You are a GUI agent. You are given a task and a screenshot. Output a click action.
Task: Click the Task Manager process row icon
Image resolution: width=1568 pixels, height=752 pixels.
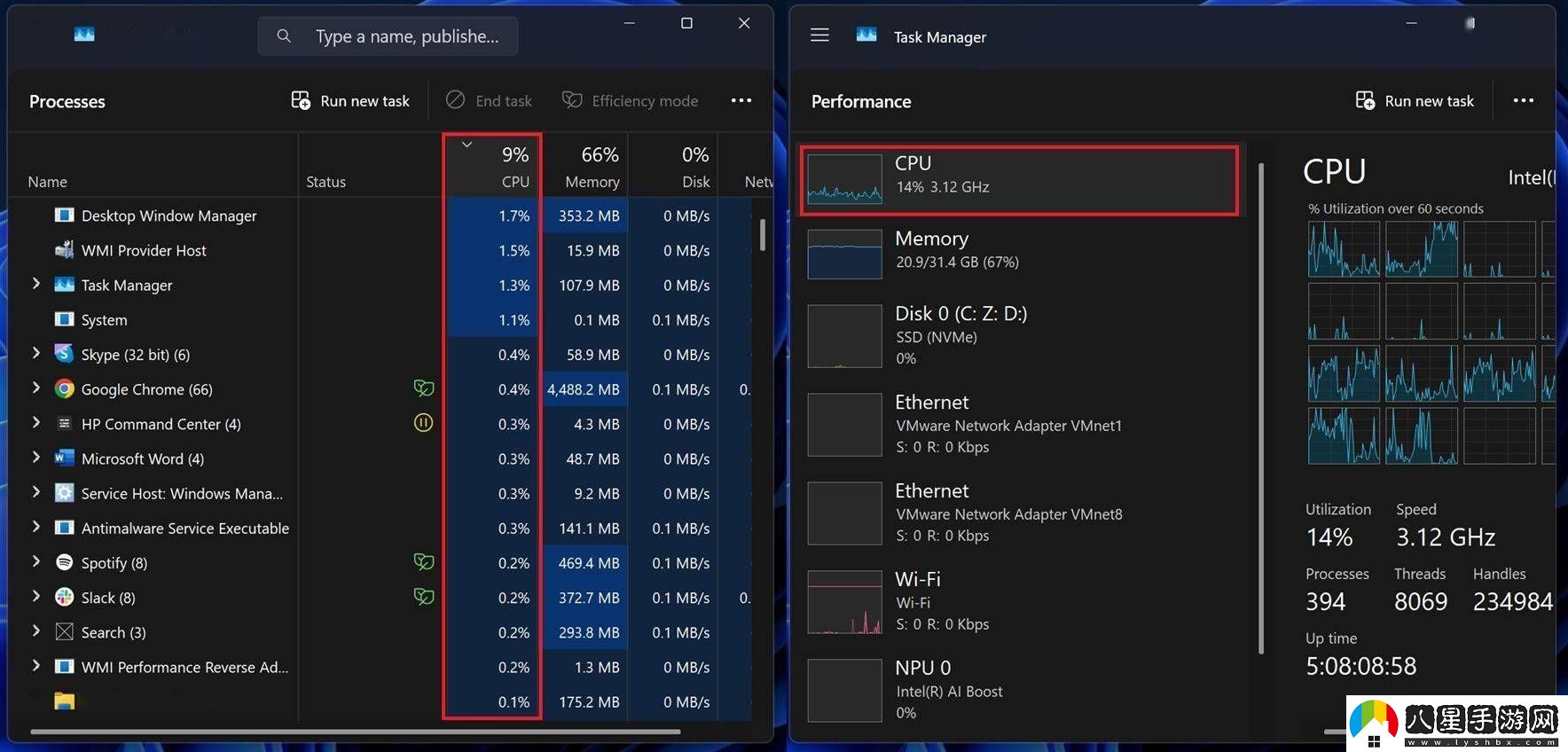64,285
